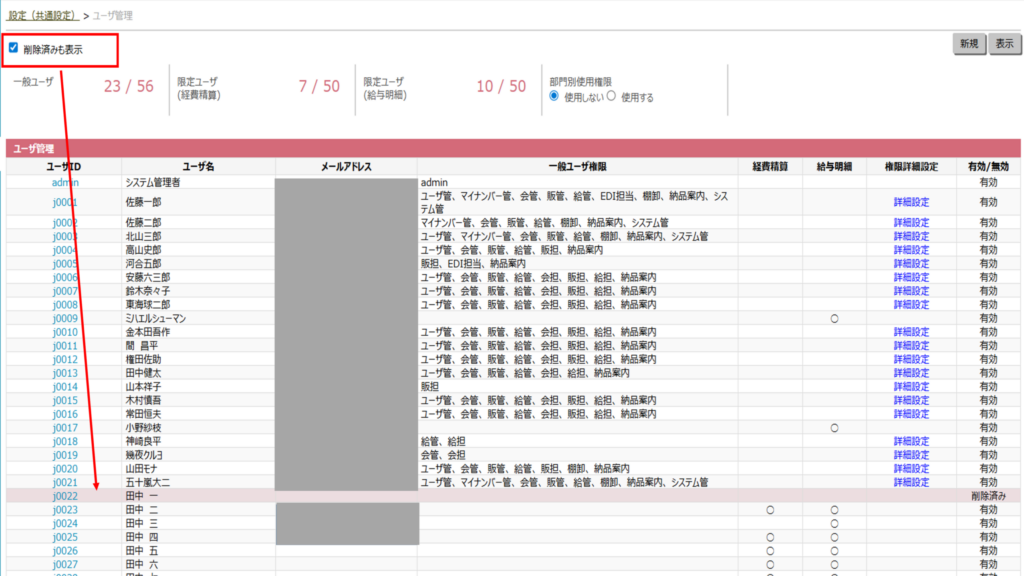This screenshot has width=1024, height=576.
Task: Click the 新規 button
Action: [968, 44]
